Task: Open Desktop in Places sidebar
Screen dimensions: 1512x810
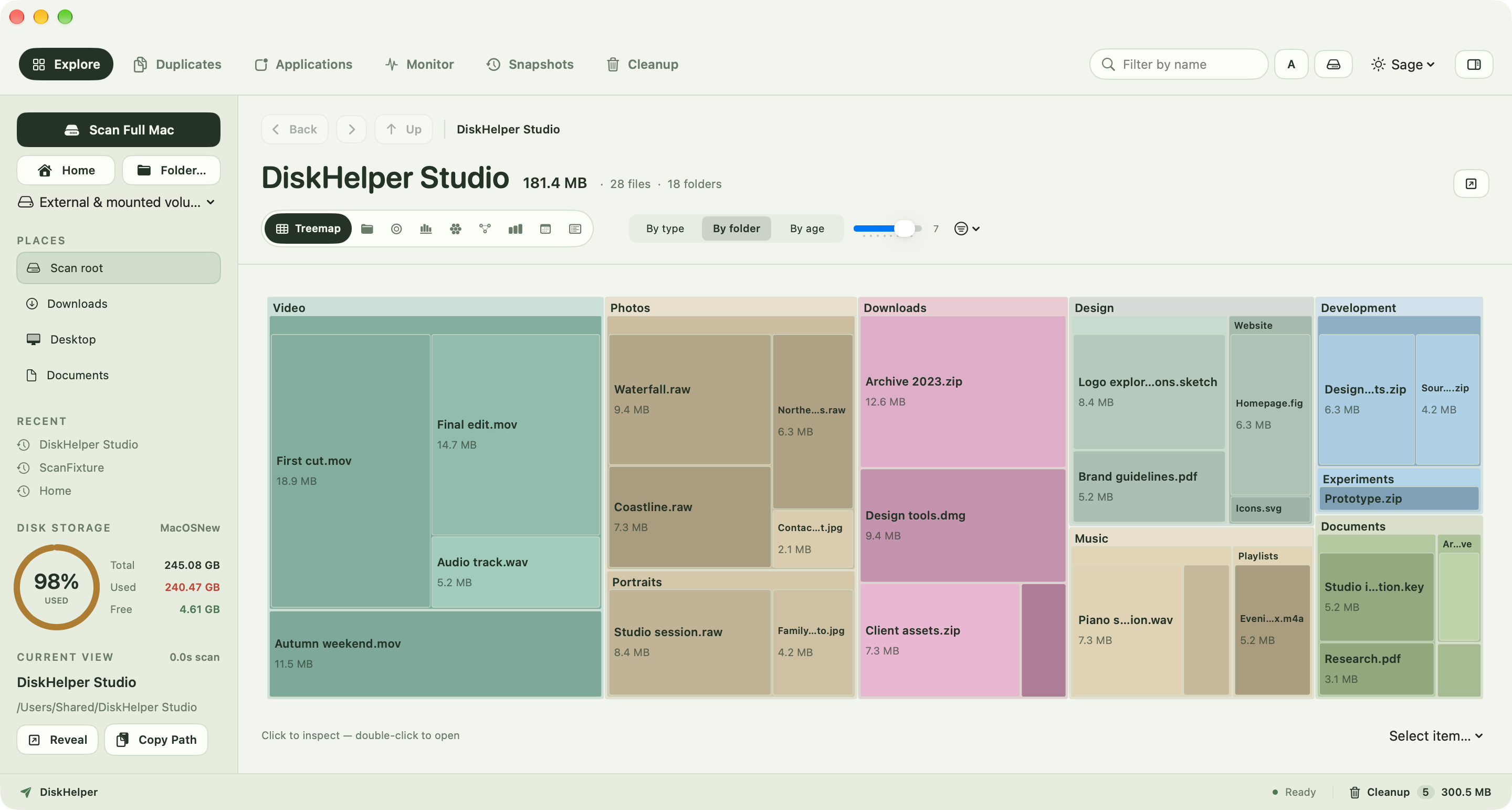Action: coord(119,339)
